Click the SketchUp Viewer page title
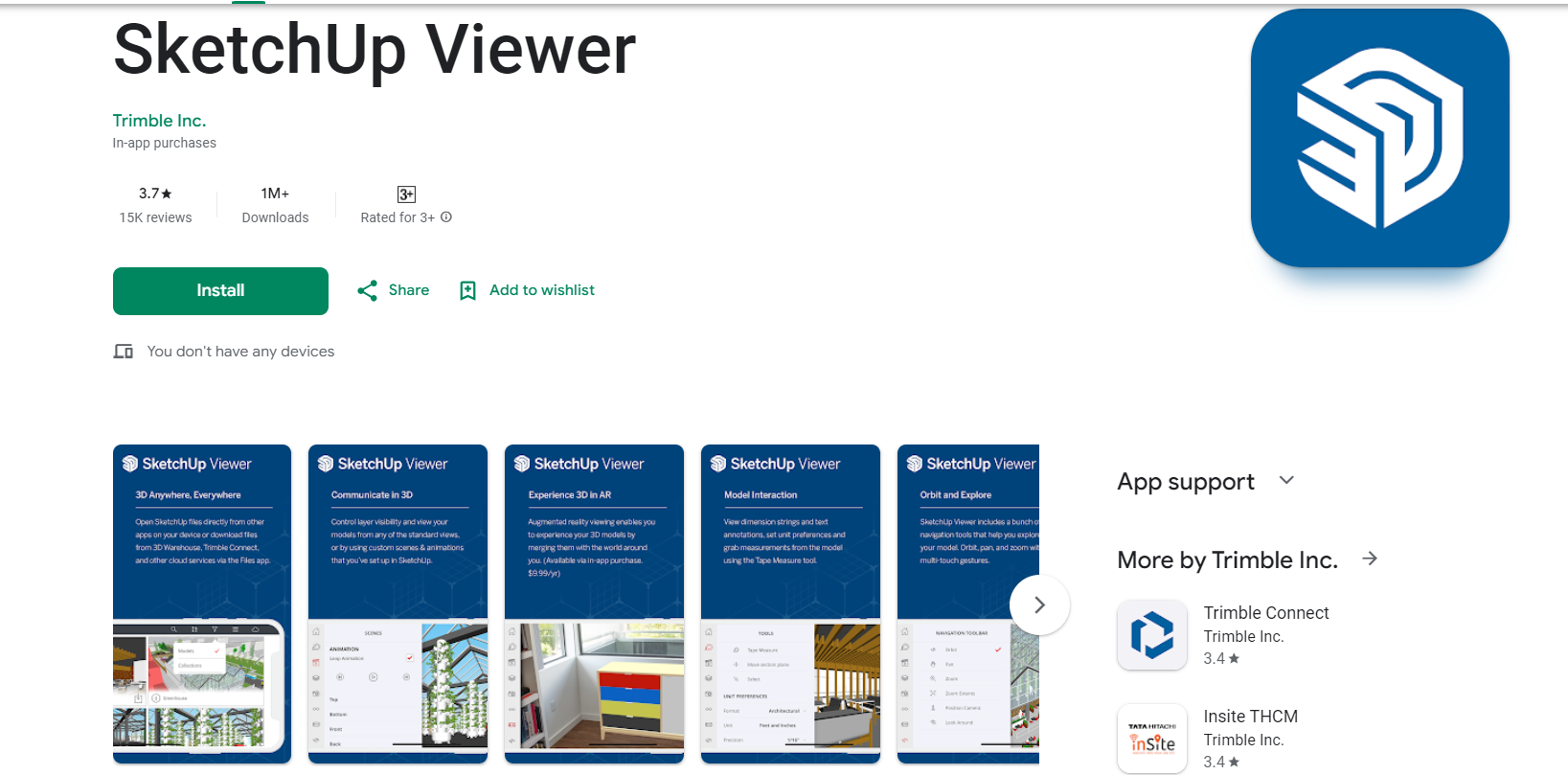 pos(375,49)
